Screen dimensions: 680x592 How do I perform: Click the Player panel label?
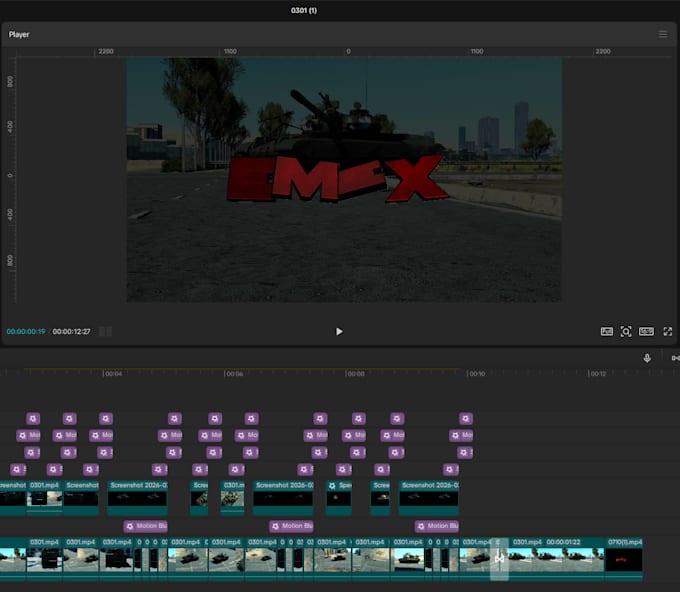pos(19,34)
